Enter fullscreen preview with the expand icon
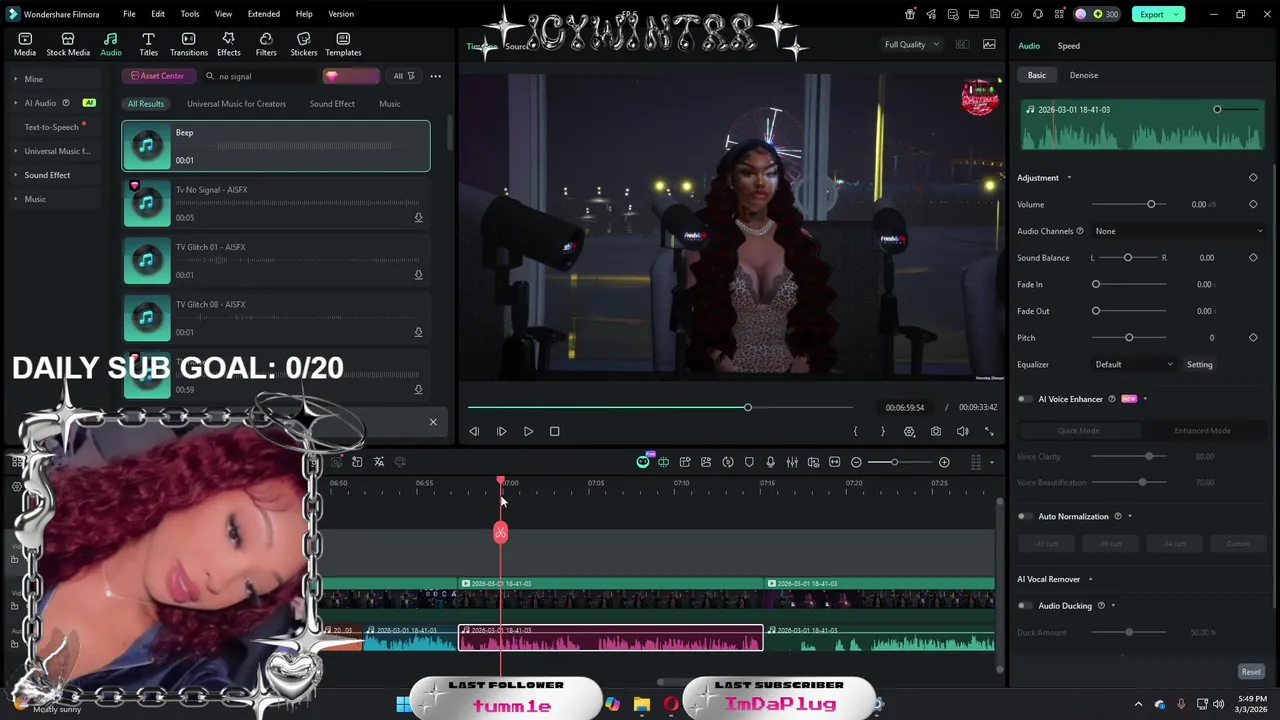The image size is (1280, 720). [989, 431]
